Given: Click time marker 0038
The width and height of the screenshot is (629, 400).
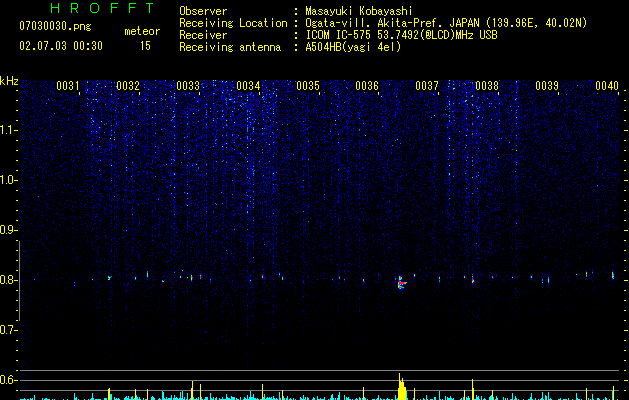Looking at the screenshot, I should [x=487, y=86].
